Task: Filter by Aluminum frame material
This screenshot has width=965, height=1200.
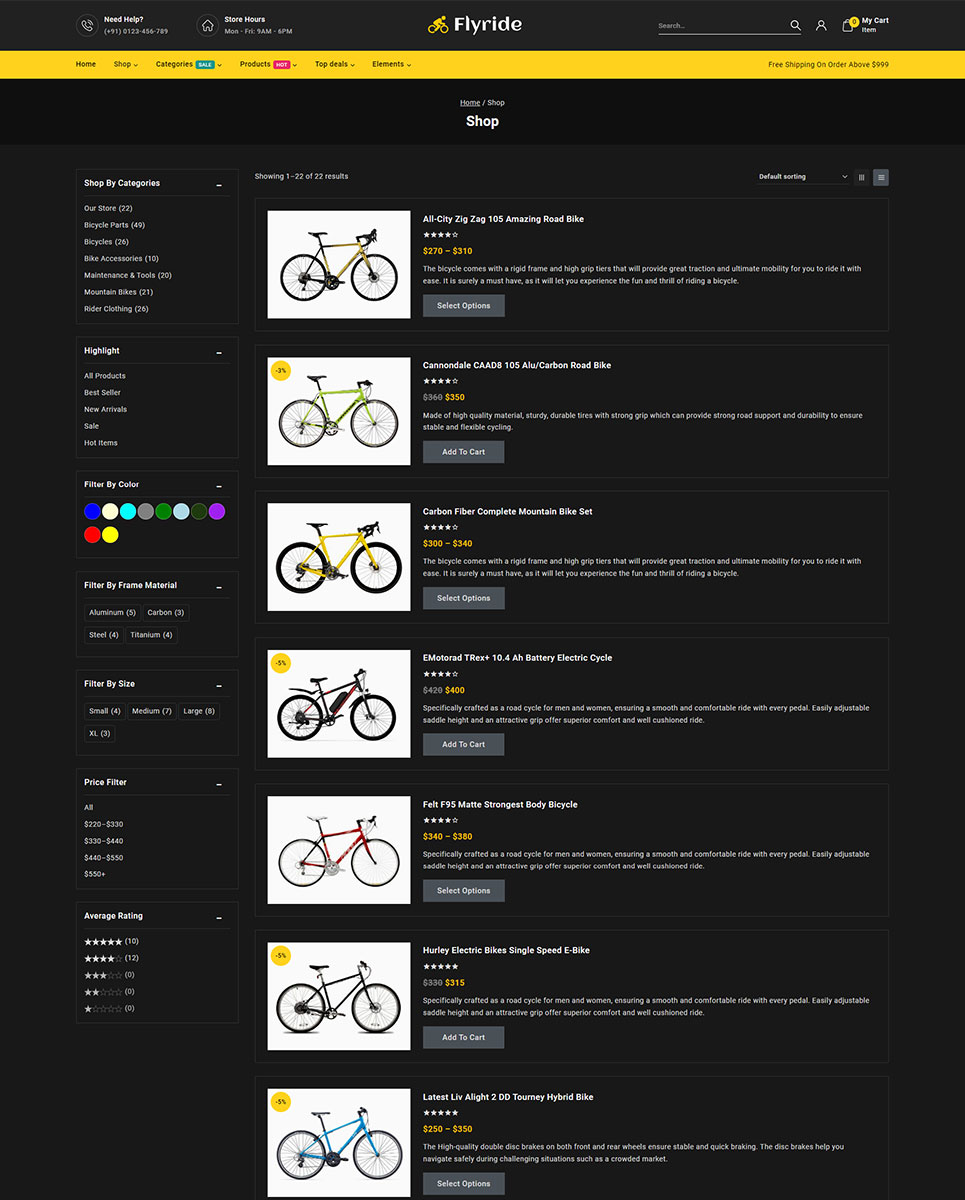Action: 112,613
